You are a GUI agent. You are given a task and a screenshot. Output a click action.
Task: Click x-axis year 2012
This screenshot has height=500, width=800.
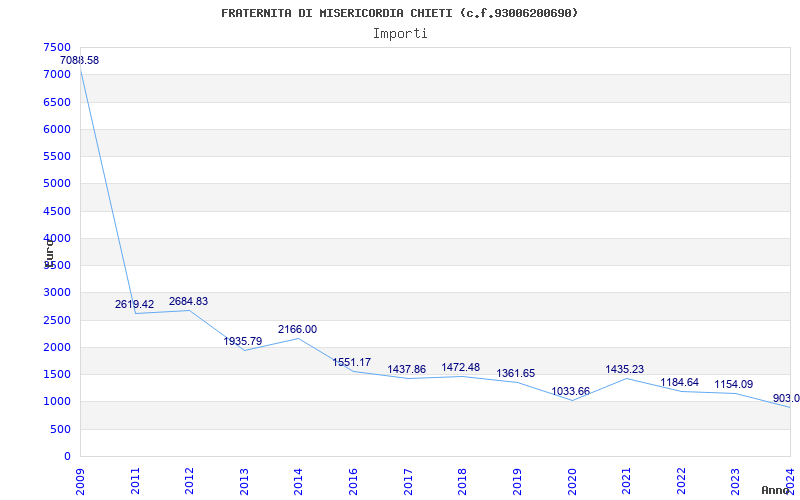(189, 482)
